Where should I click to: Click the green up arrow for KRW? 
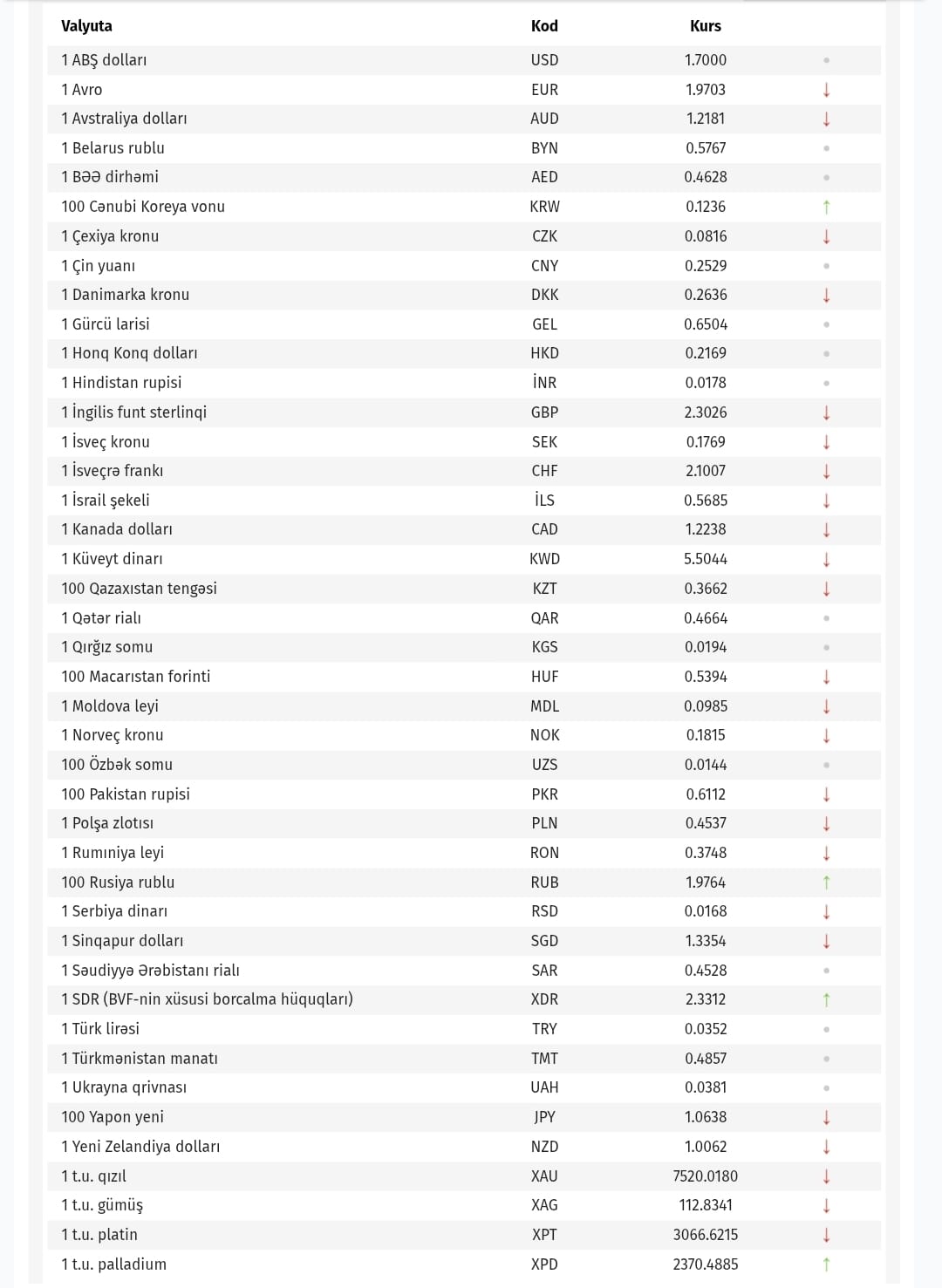point(826,207)
